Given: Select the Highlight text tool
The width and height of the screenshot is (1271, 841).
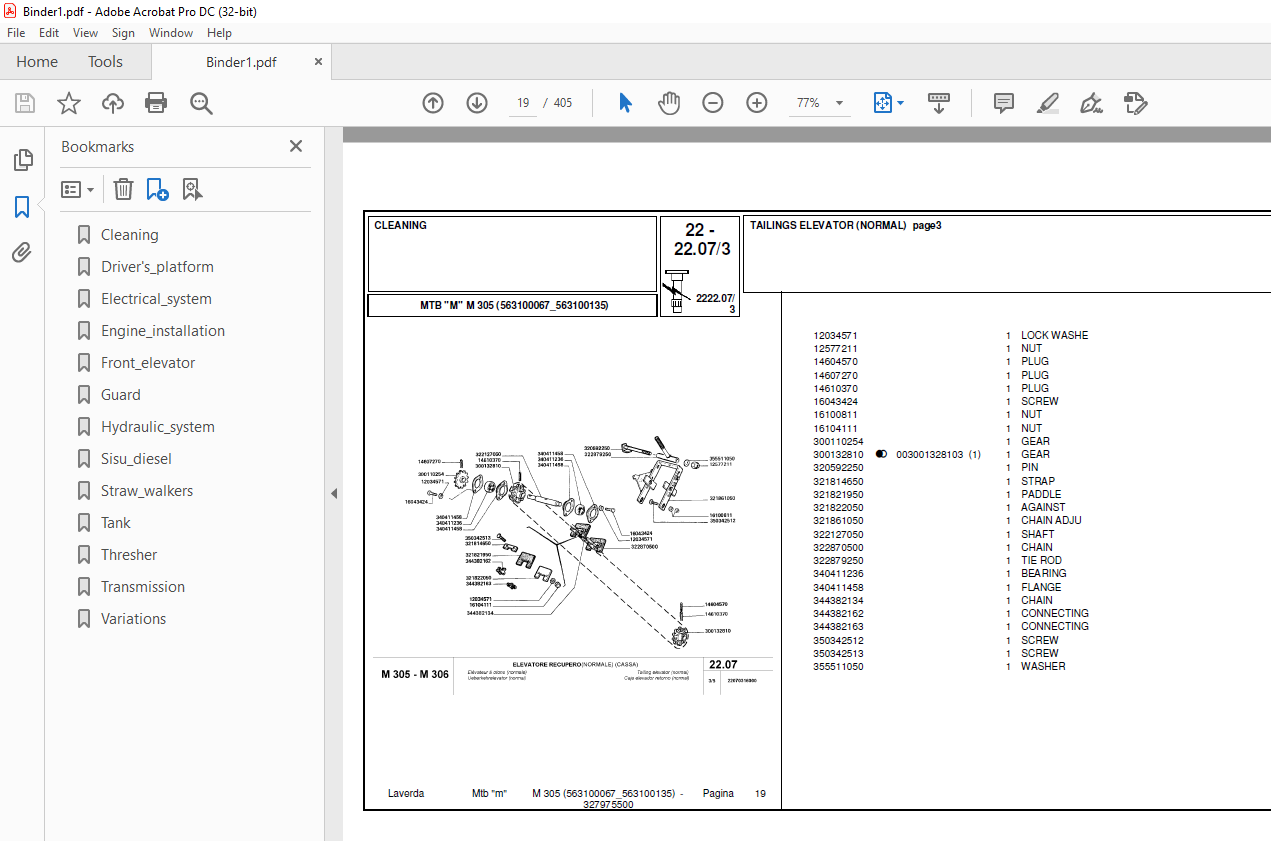Looking at the screenshot, I should pyautogui.click(x=1048, y=103).
